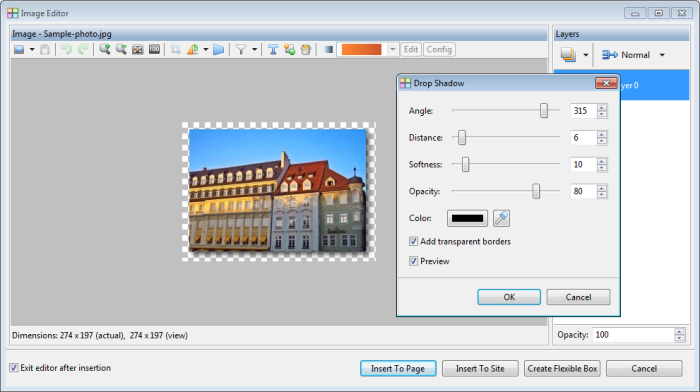
Task: Disable Exit editor after insertion
Action: coord(14,368)
